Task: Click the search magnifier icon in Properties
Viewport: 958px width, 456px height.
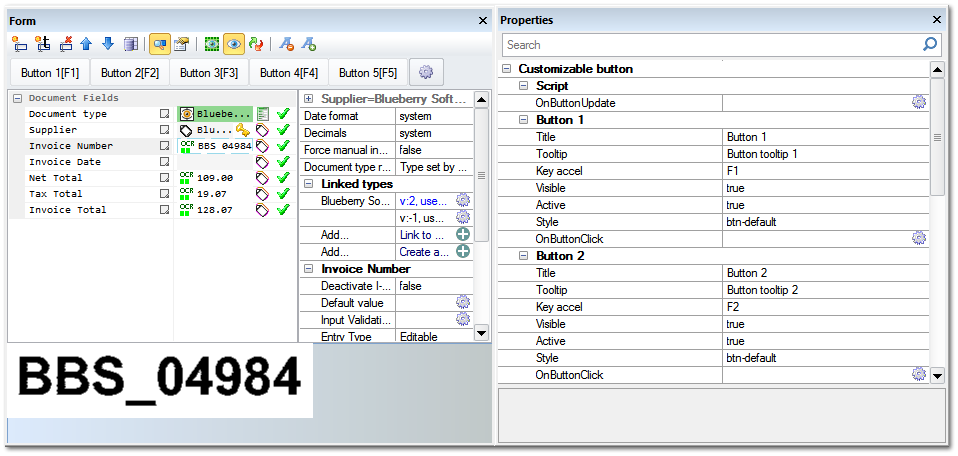Action: (x=930, y=45)
